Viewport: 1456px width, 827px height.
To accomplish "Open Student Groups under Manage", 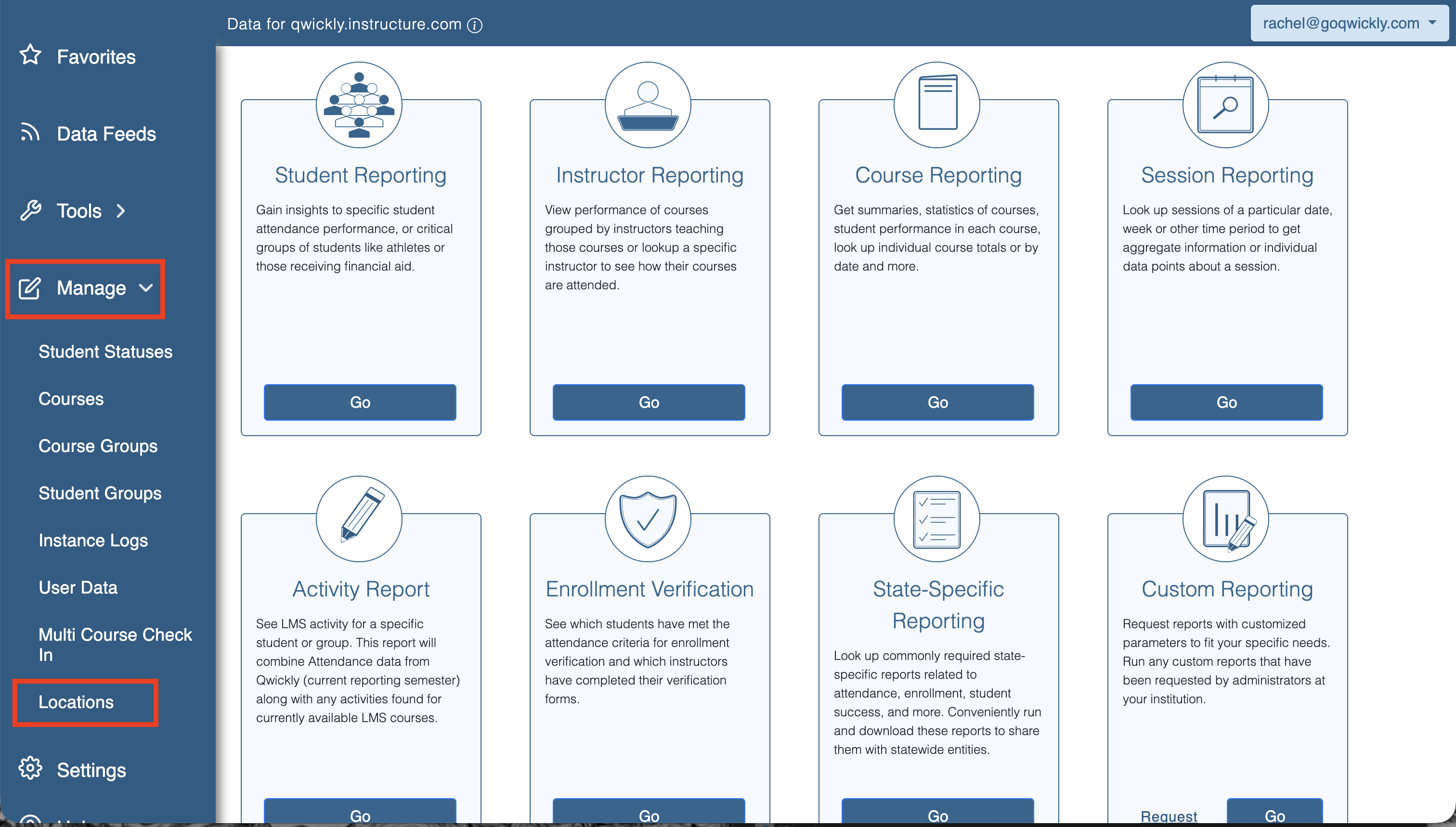I will pos(100,493).
